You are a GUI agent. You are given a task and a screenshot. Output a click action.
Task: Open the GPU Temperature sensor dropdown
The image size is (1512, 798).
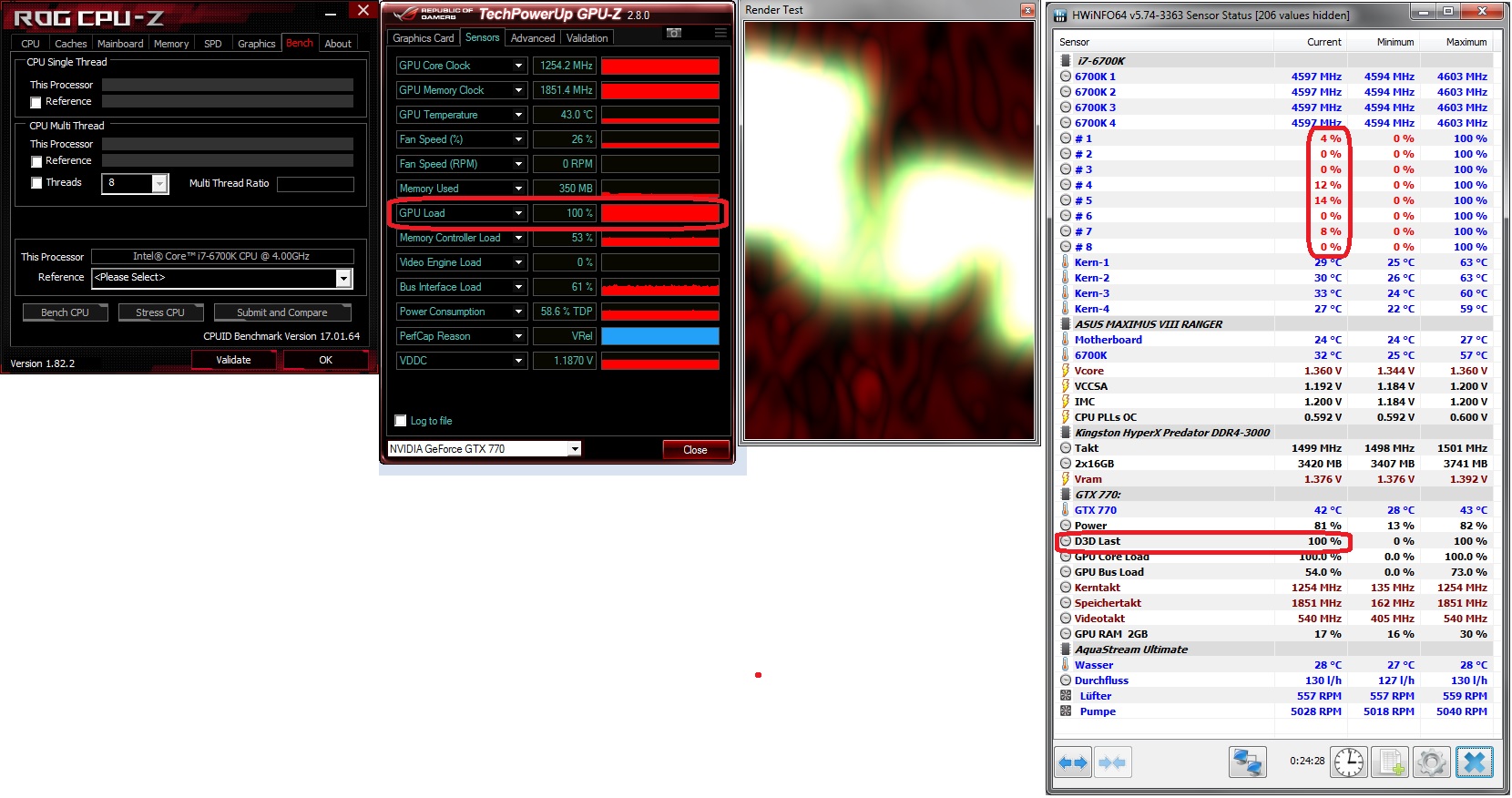(518, 115)
